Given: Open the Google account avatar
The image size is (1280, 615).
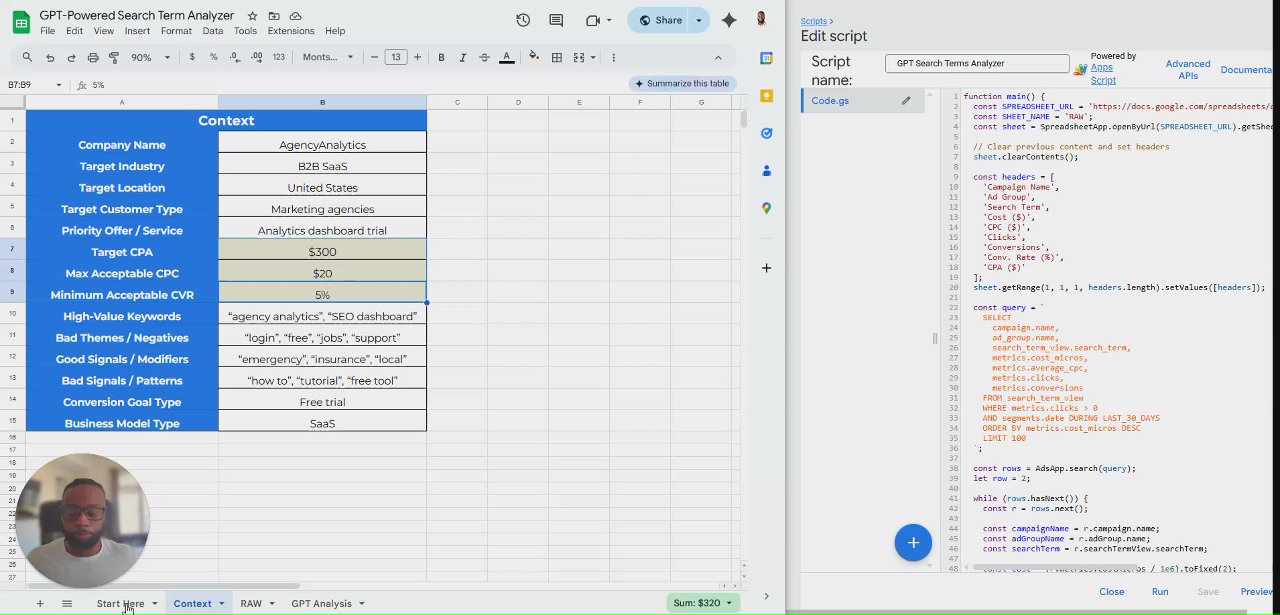Looking at the screenshot, I should (x=762, y=20).
